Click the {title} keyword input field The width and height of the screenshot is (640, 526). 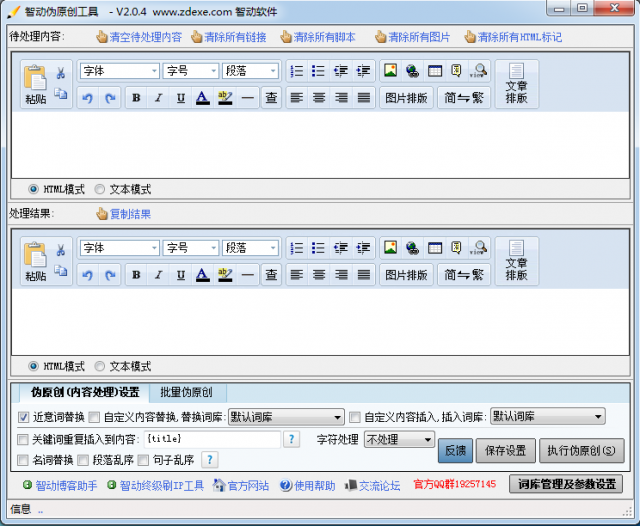click(x=213, y=439)
